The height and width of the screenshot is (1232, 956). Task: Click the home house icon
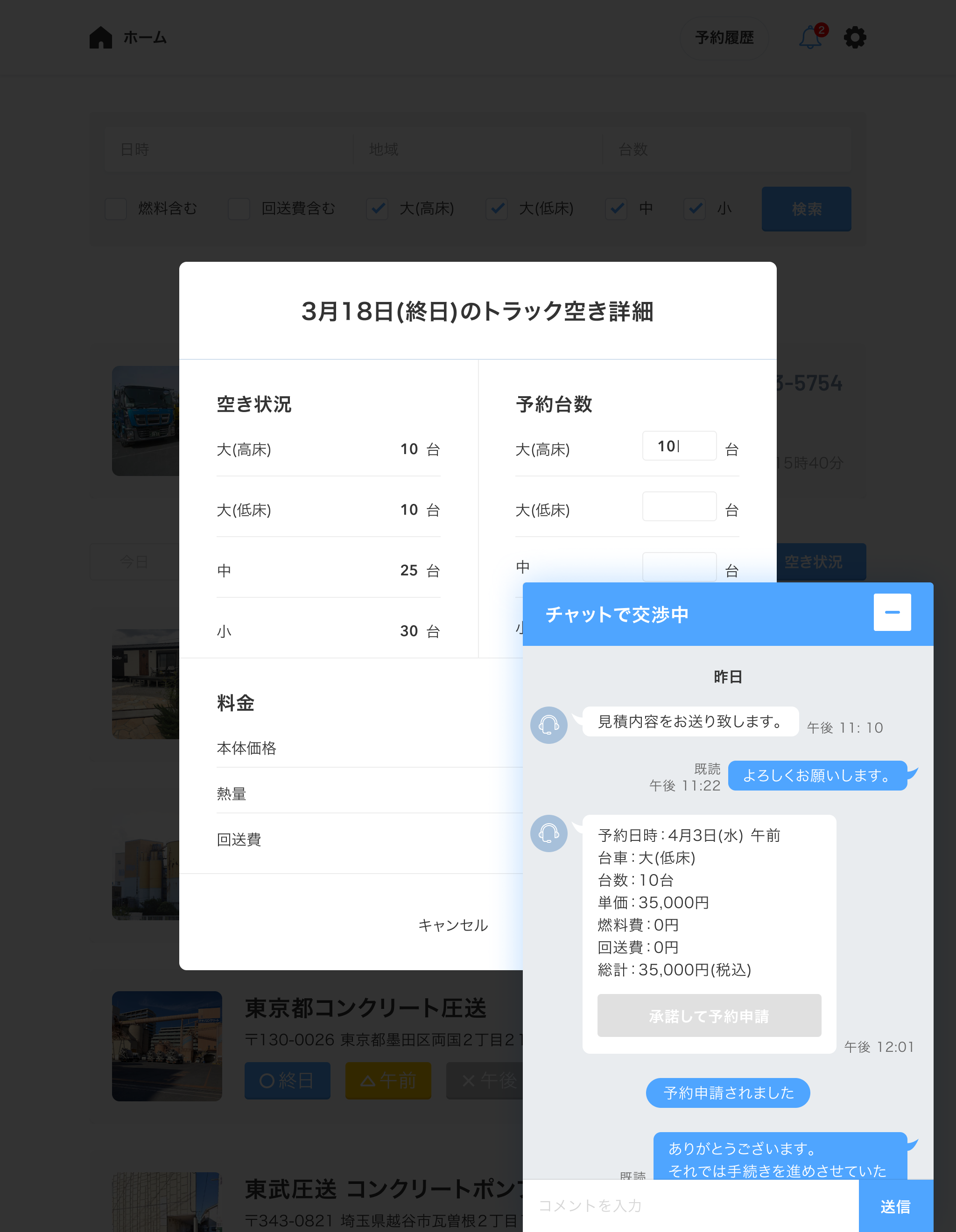pyautogui.click(x=101, y=37)
